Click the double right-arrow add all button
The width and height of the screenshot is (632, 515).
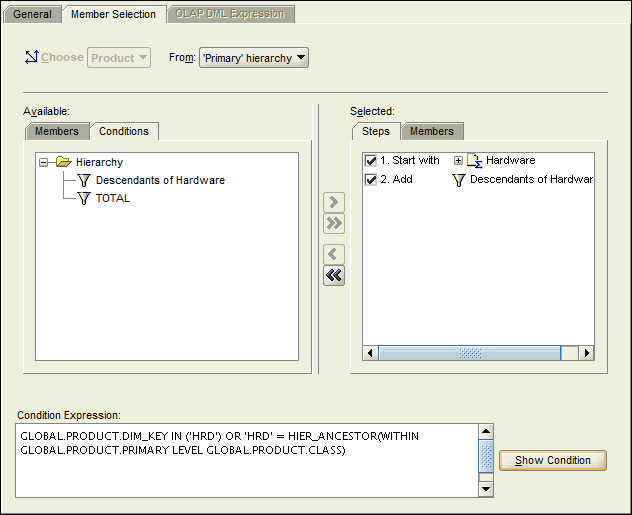[x=334, y=223]
